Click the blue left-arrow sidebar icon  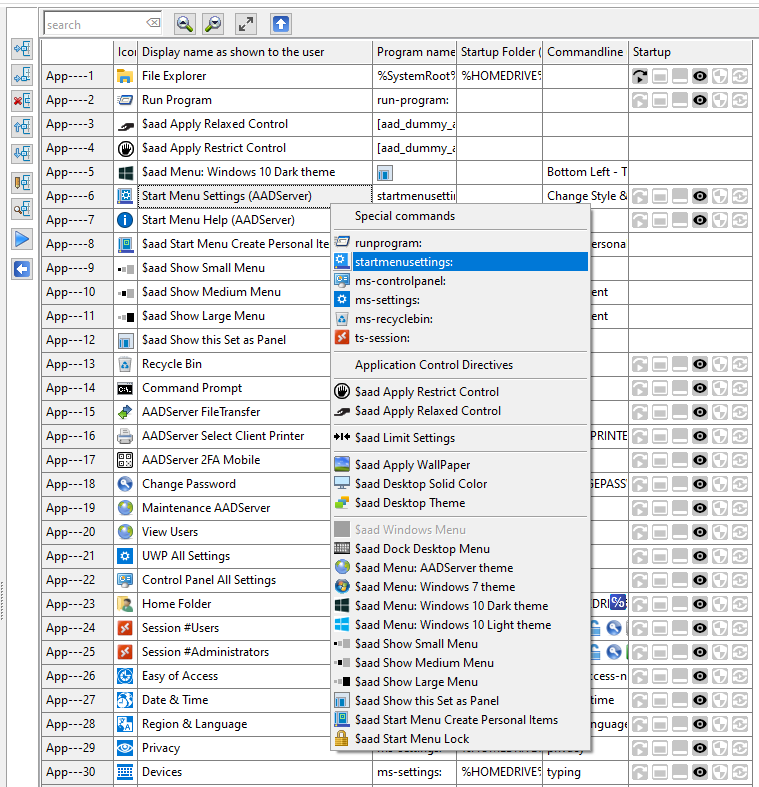click(21, 269)
